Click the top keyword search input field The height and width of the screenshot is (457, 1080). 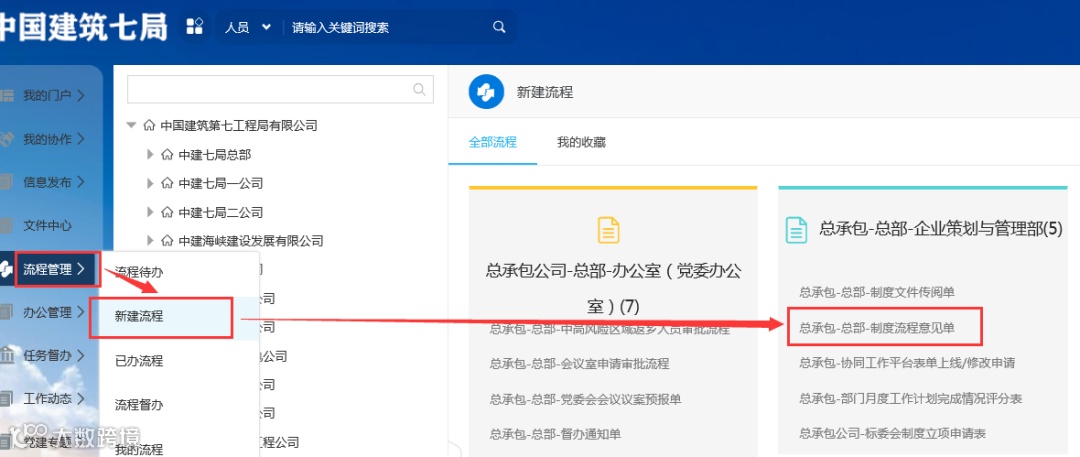click(389, 28)
